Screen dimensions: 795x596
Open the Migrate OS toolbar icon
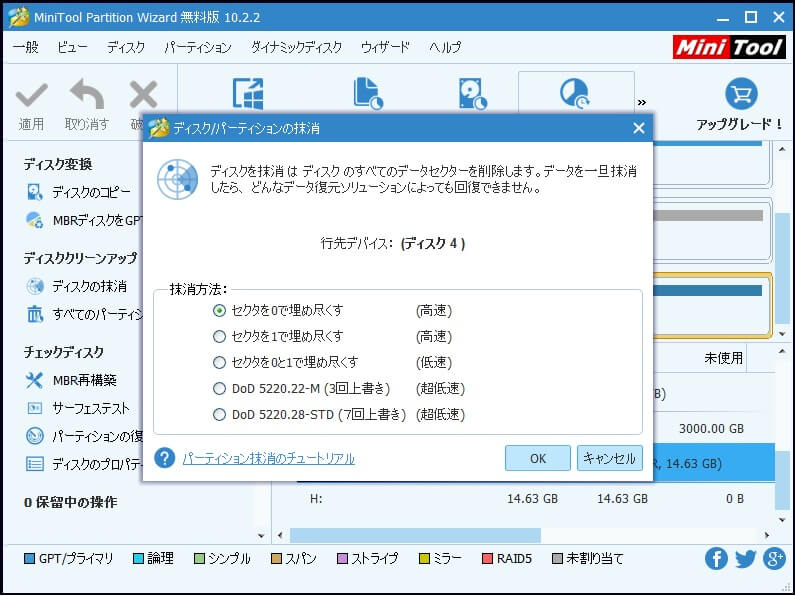(248, 93)
